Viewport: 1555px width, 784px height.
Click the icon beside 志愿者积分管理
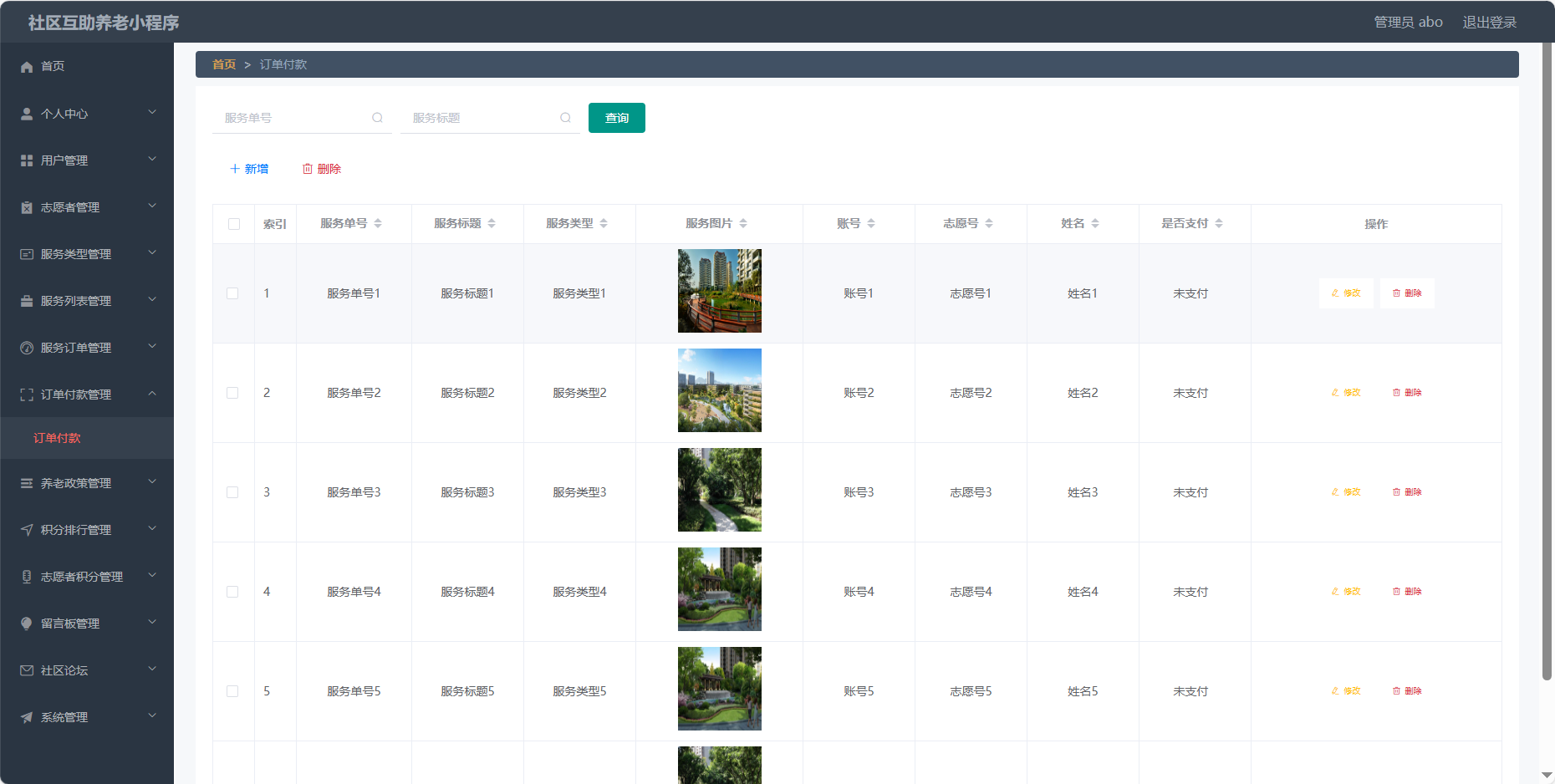coord(27,577)
